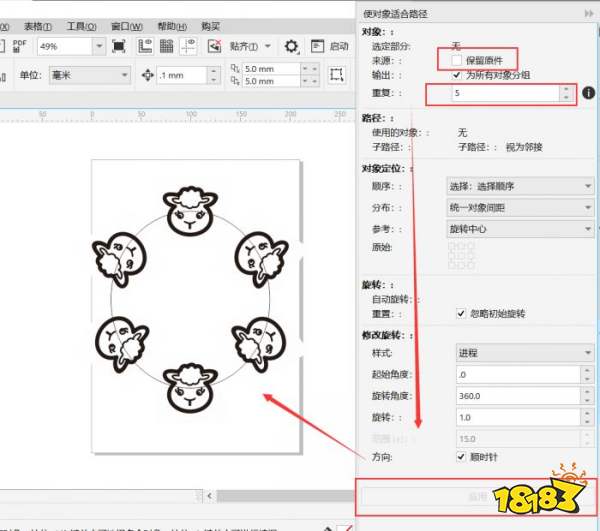Uncheck the 为所有对象分组 checkbox
Screen dimensions: 600x531
457,74
